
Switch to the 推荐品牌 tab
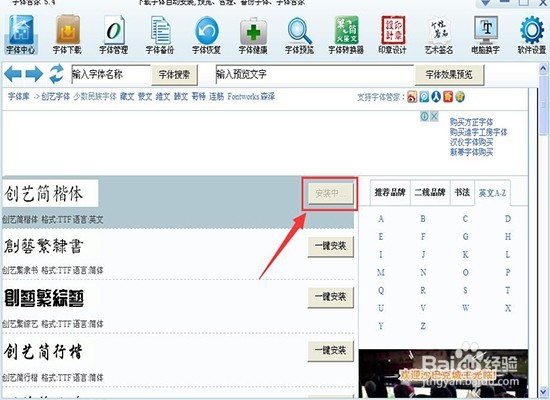coord(390,192)
